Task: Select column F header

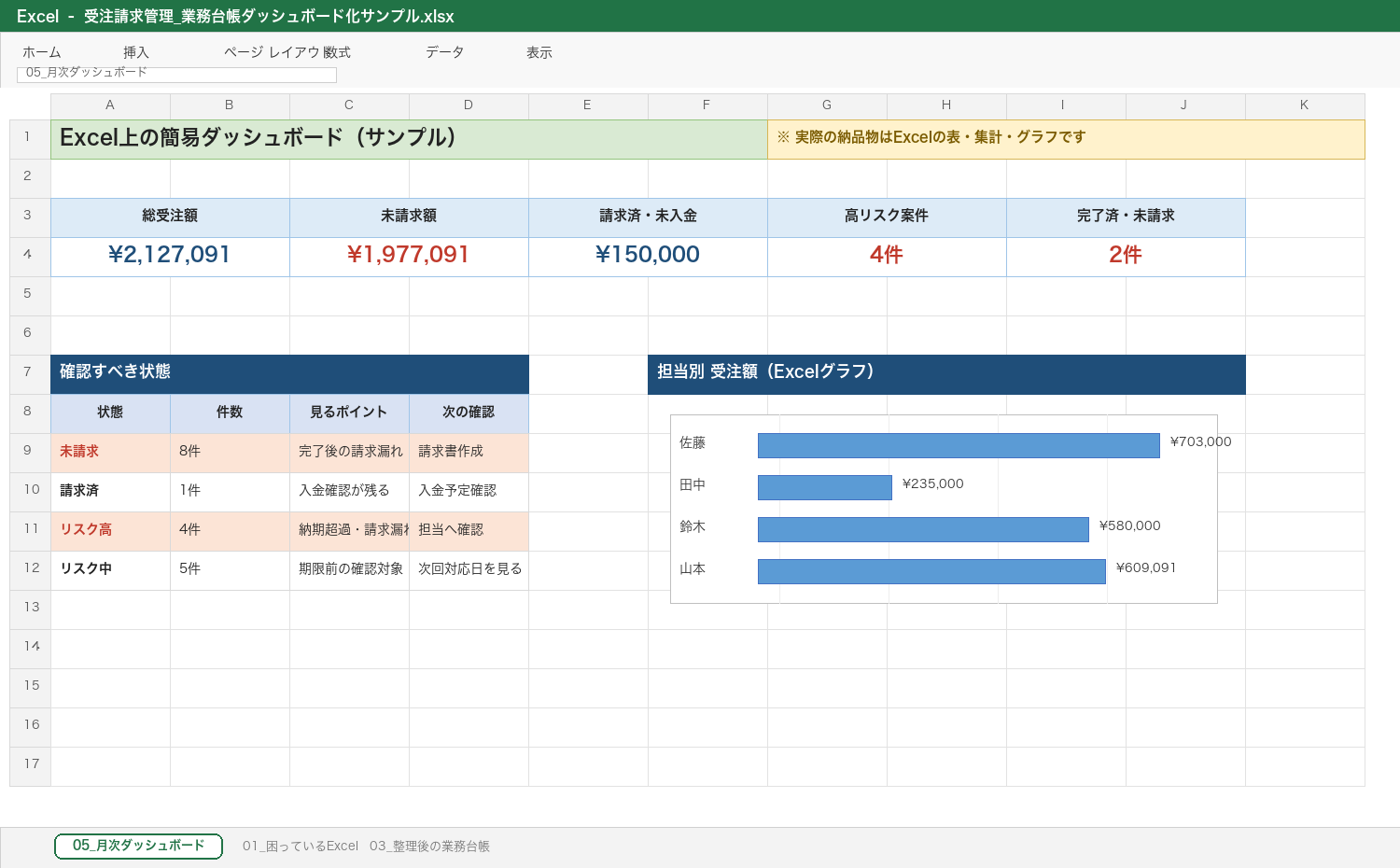Action: point(707,105)
